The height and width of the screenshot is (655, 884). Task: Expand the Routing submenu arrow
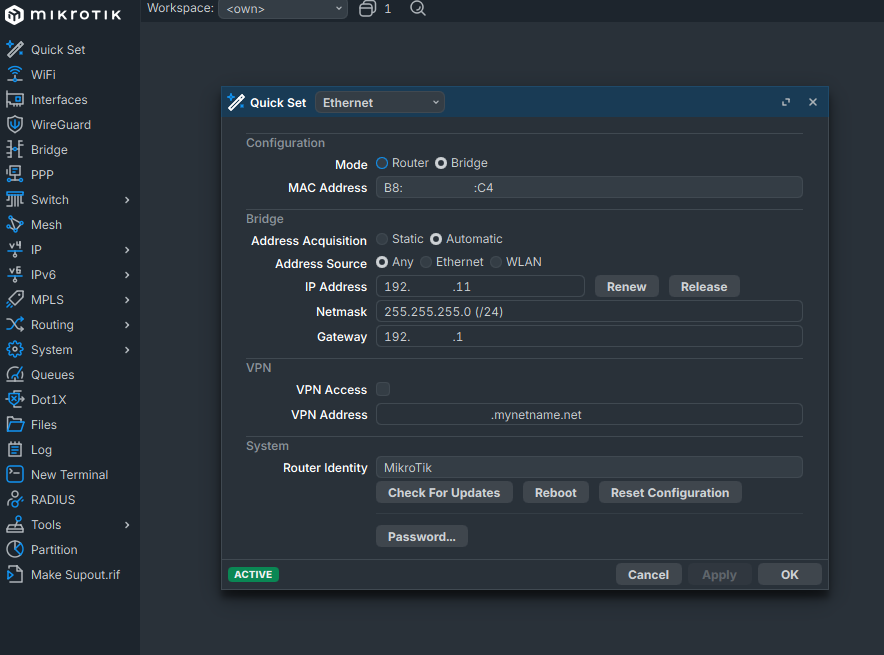[127, 325]
